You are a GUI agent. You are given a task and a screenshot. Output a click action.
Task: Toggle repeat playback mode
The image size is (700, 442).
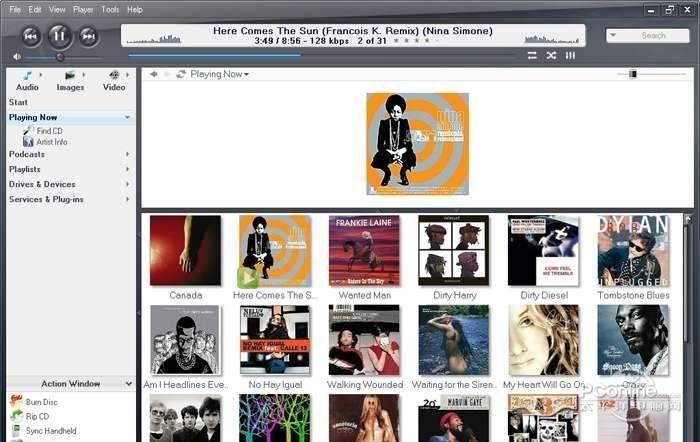(532, 55)
